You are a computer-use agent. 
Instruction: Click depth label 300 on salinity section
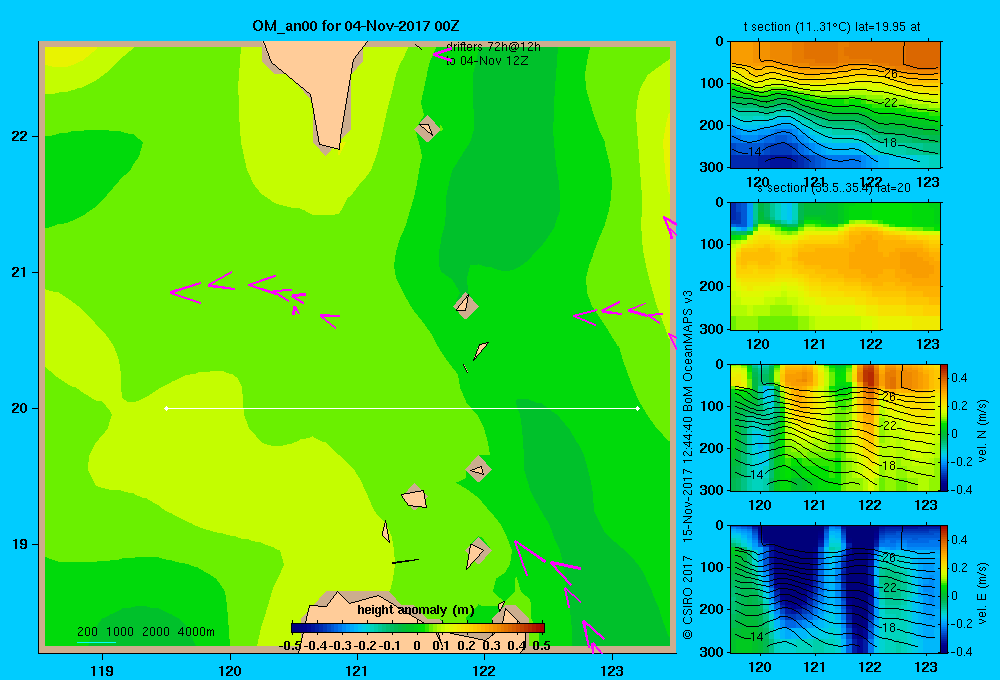point(711,329)
